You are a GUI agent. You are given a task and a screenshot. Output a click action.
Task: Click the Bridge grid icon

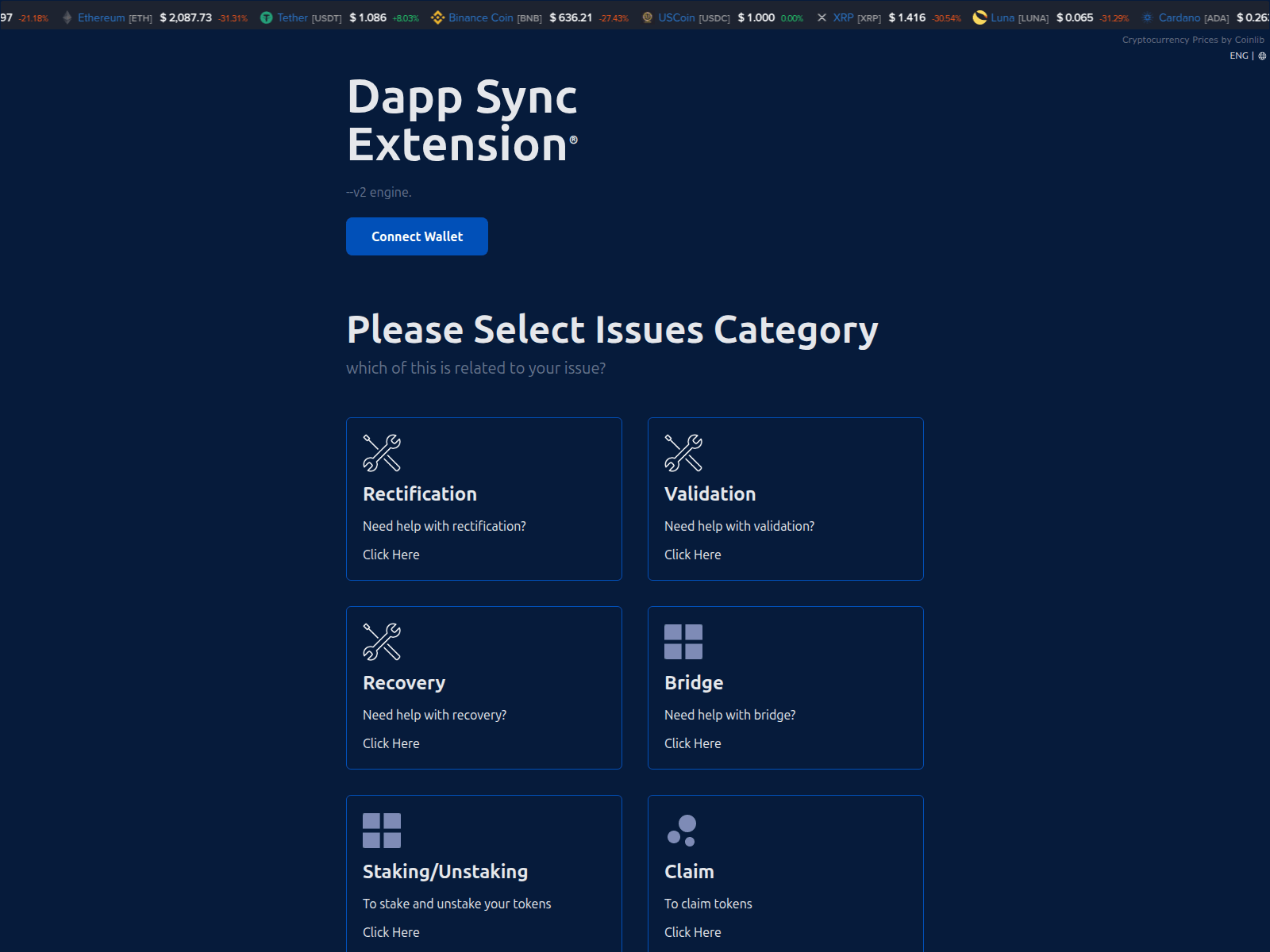point(683,641)
